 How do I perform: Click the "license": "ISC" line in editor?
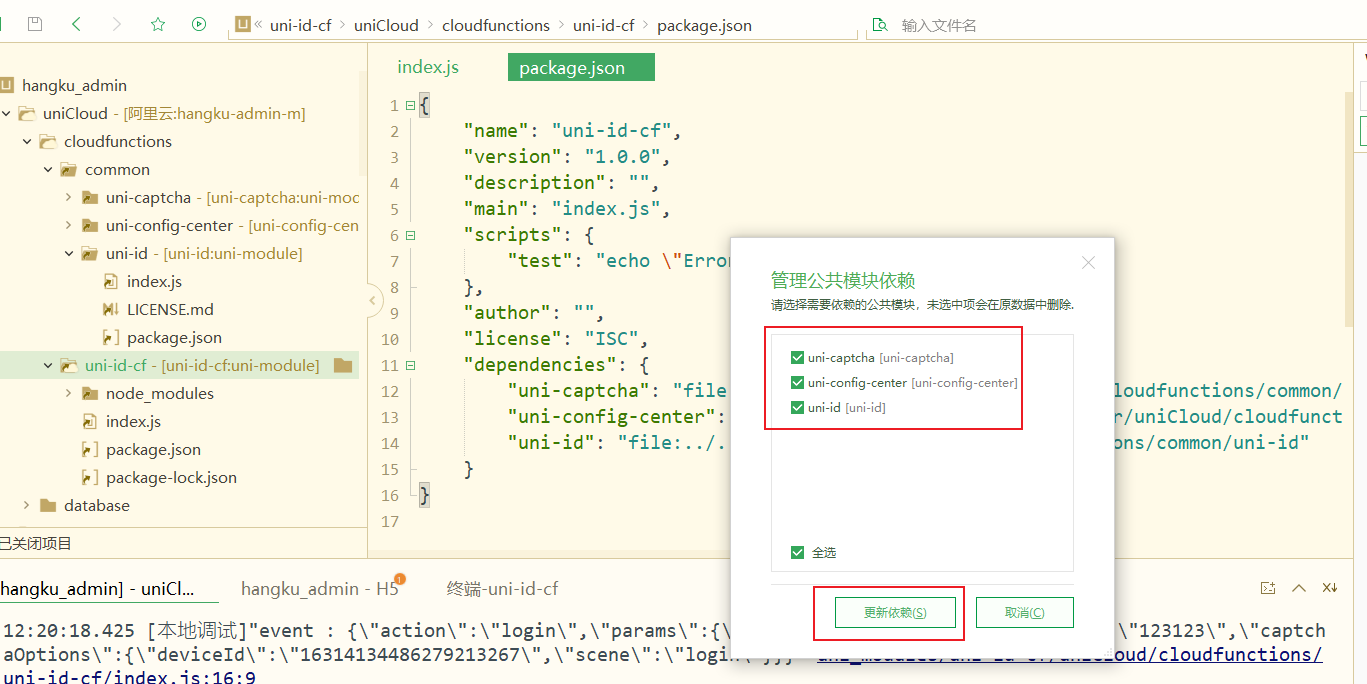pos(556,339)
